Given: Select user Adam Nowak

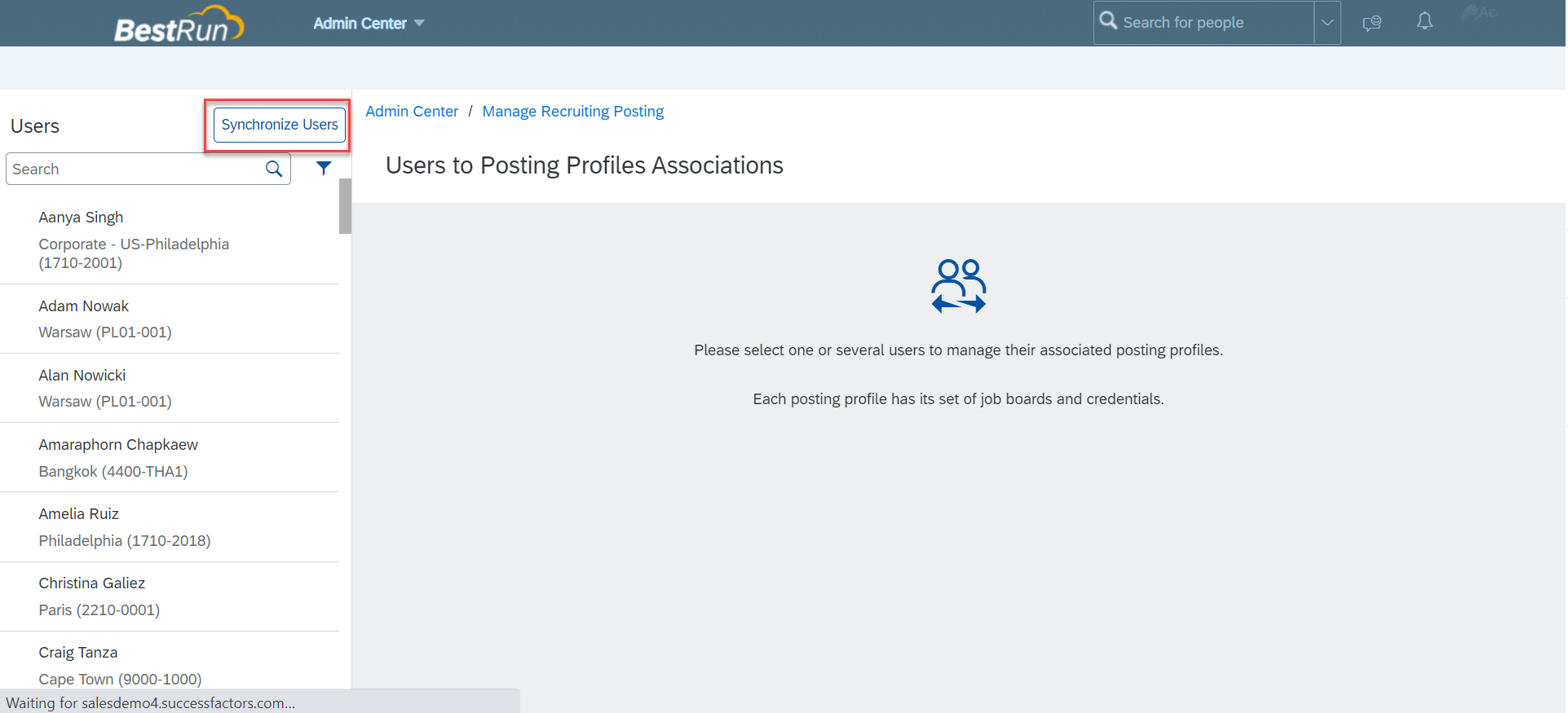Looking at the screenshot, I should (x=170, y=319).
